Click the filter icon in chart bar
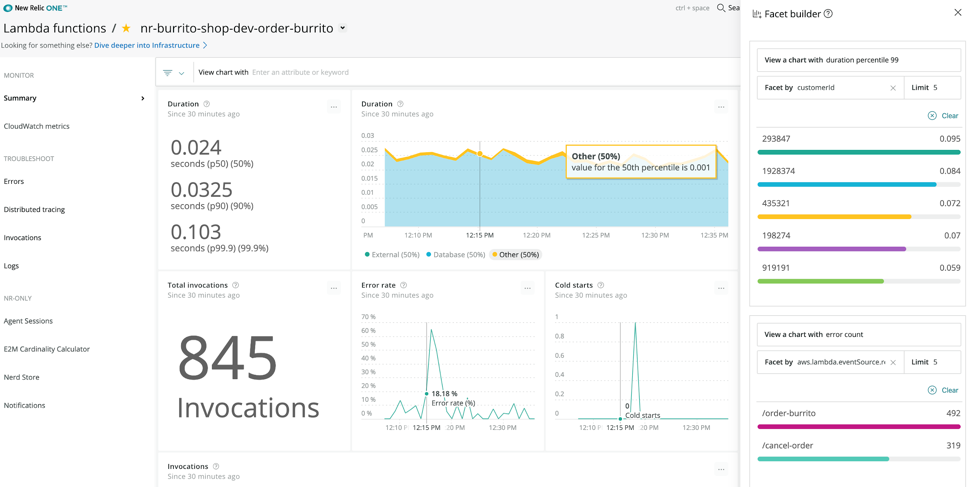 [x=168, y=73]
